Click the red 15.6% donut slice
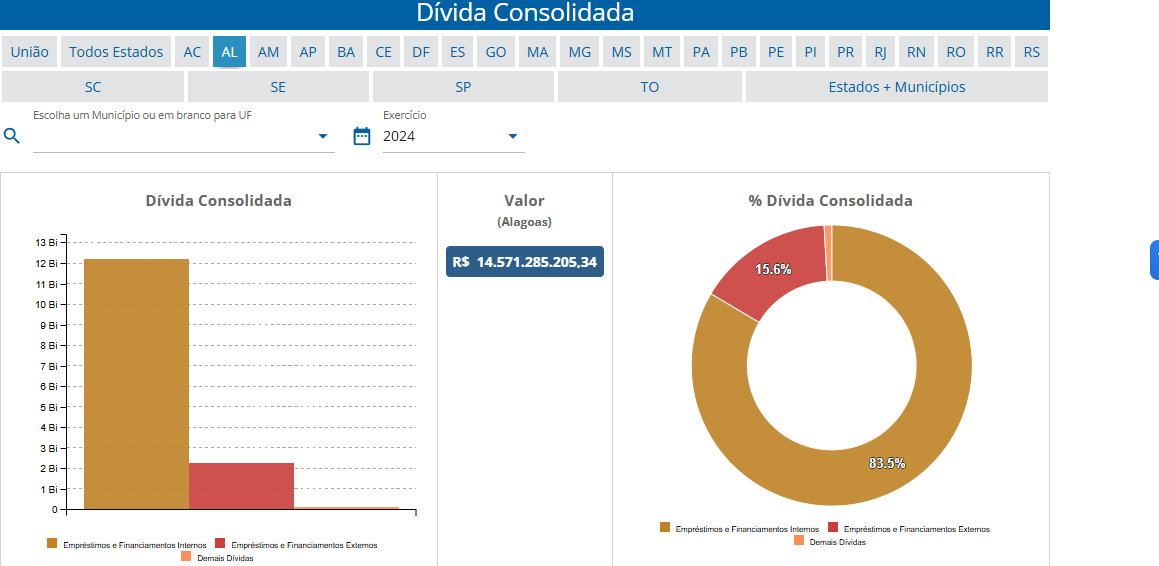1159x566 pixels. coord(768,266)
